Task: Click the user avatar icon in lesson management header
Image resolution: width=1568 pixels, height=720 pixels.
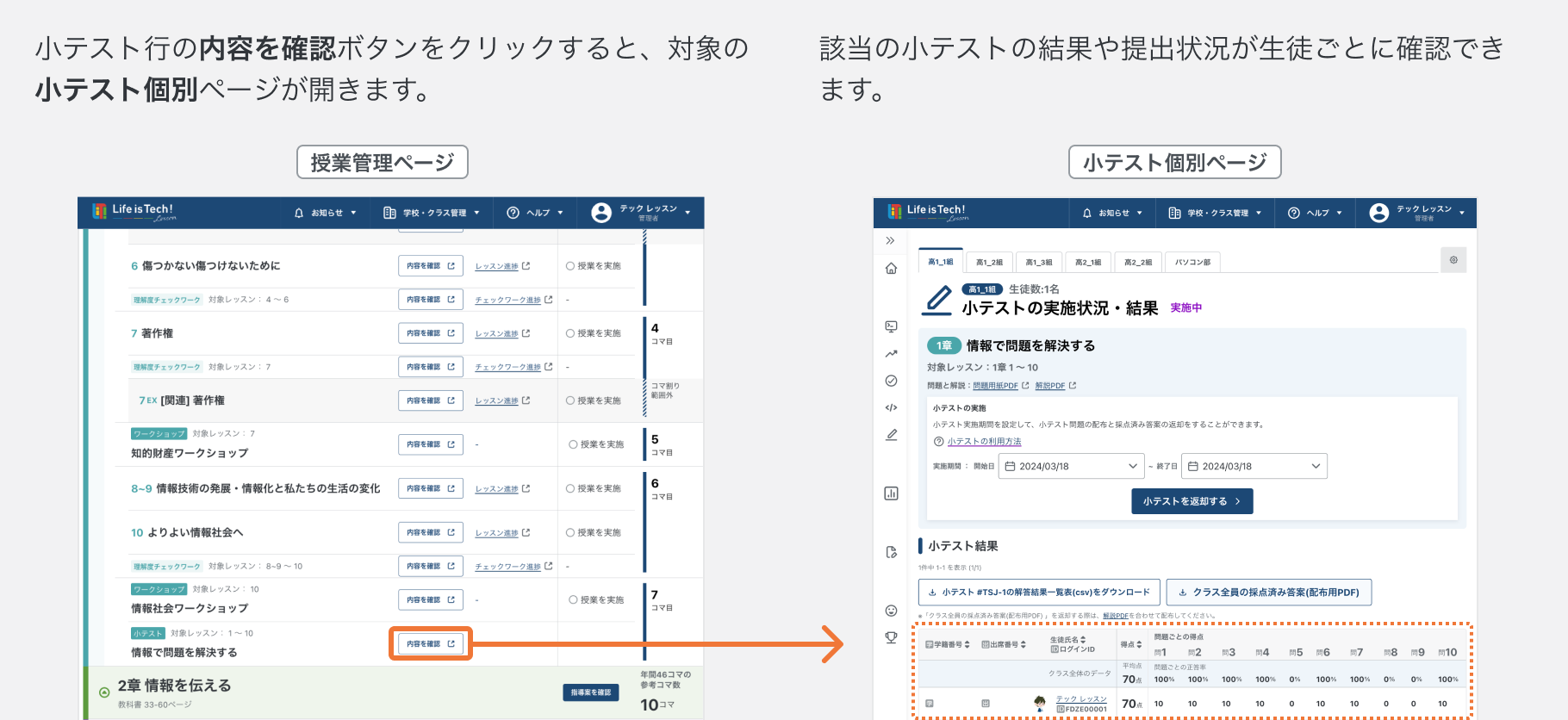Action: (x=601, y=213)
